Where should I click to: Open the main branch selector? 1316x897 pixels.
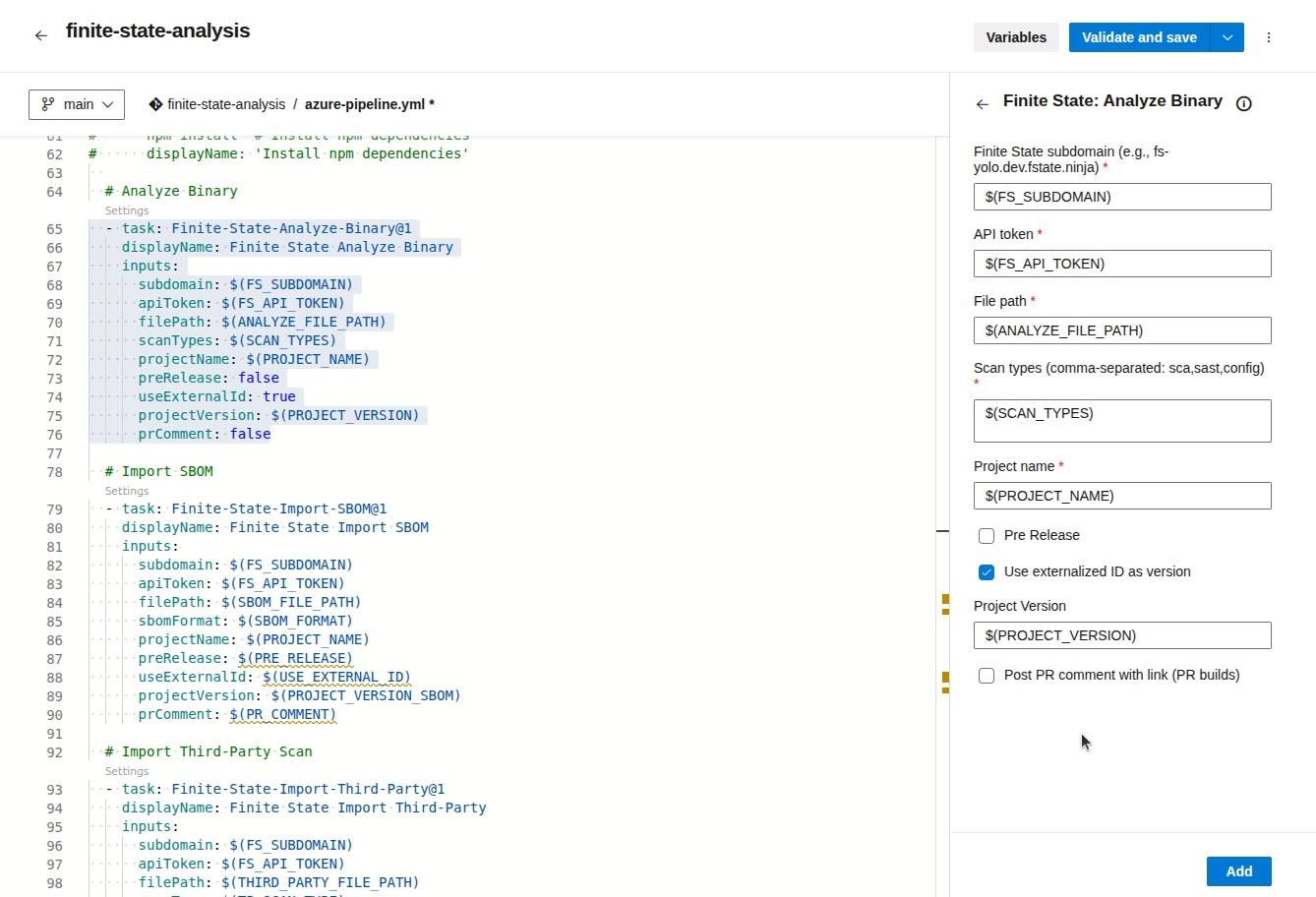pos(77,104)
